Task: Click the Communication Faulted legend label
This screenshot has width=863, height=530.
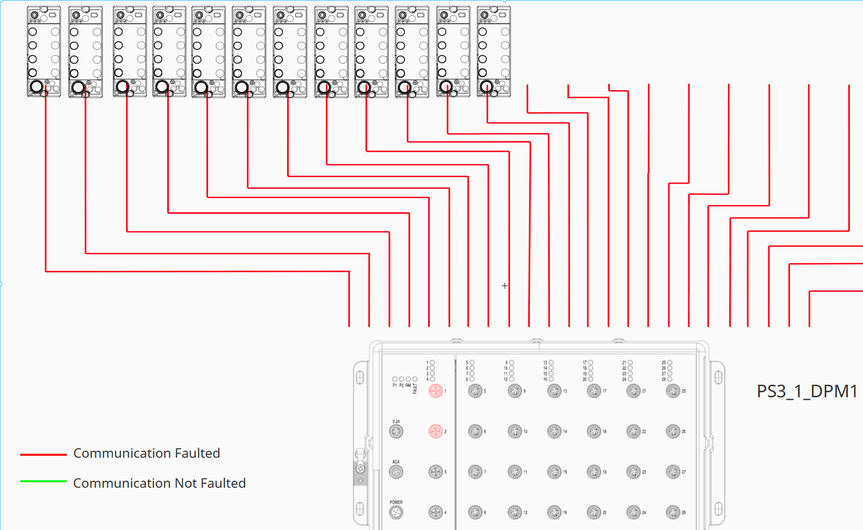Action: 146,454
